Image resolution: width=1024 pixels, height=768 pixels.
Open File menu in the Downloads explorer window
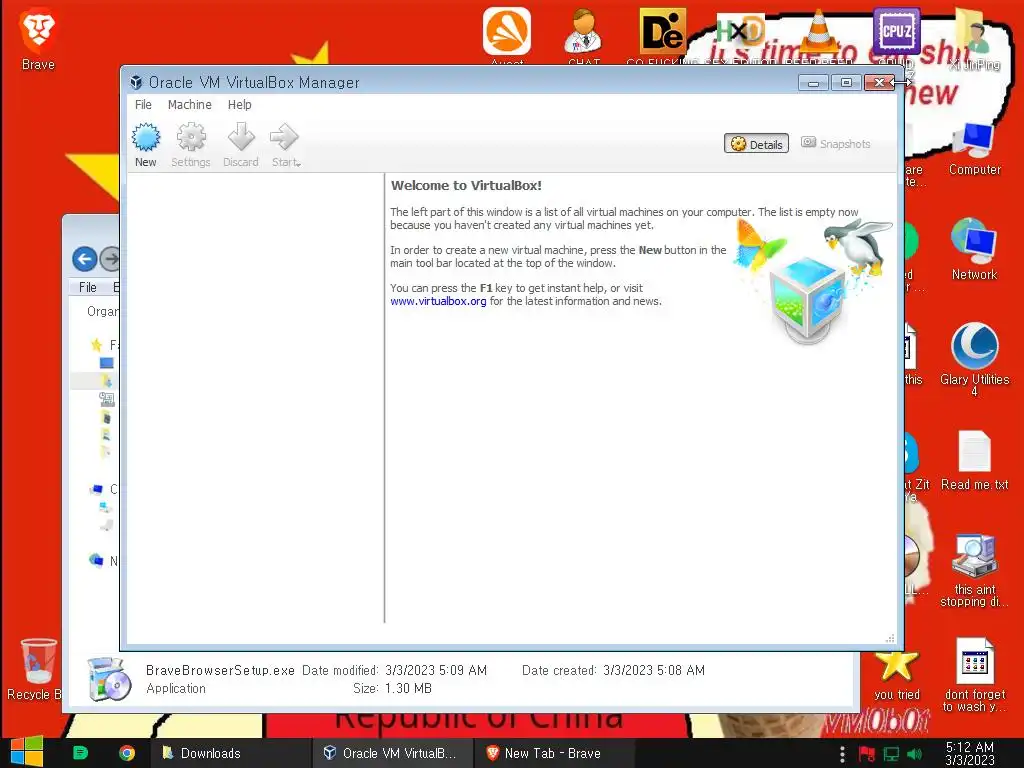coord(88,287)
